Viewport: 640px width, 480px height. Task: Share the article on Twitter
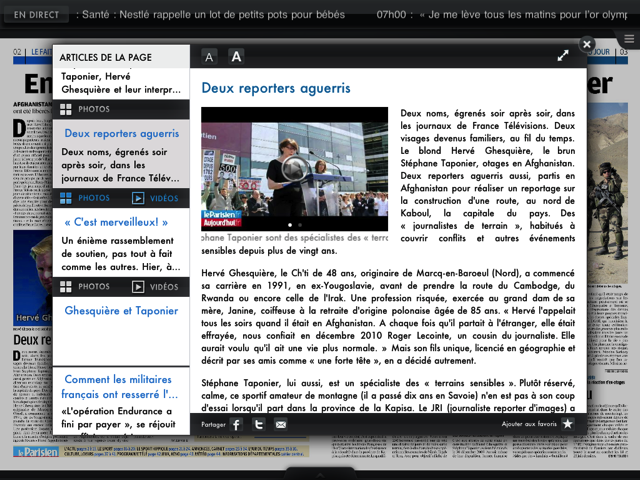click(x=258, y=424)
